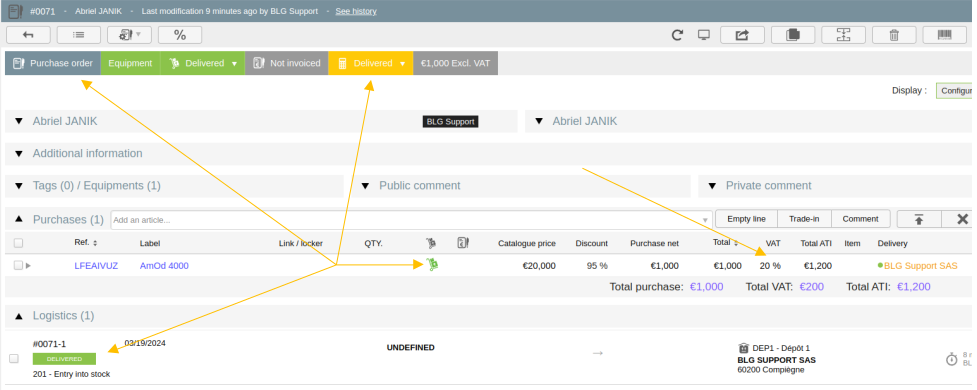Click the Empty line button
Screen dimensions: 977x390
pos(746,219)
